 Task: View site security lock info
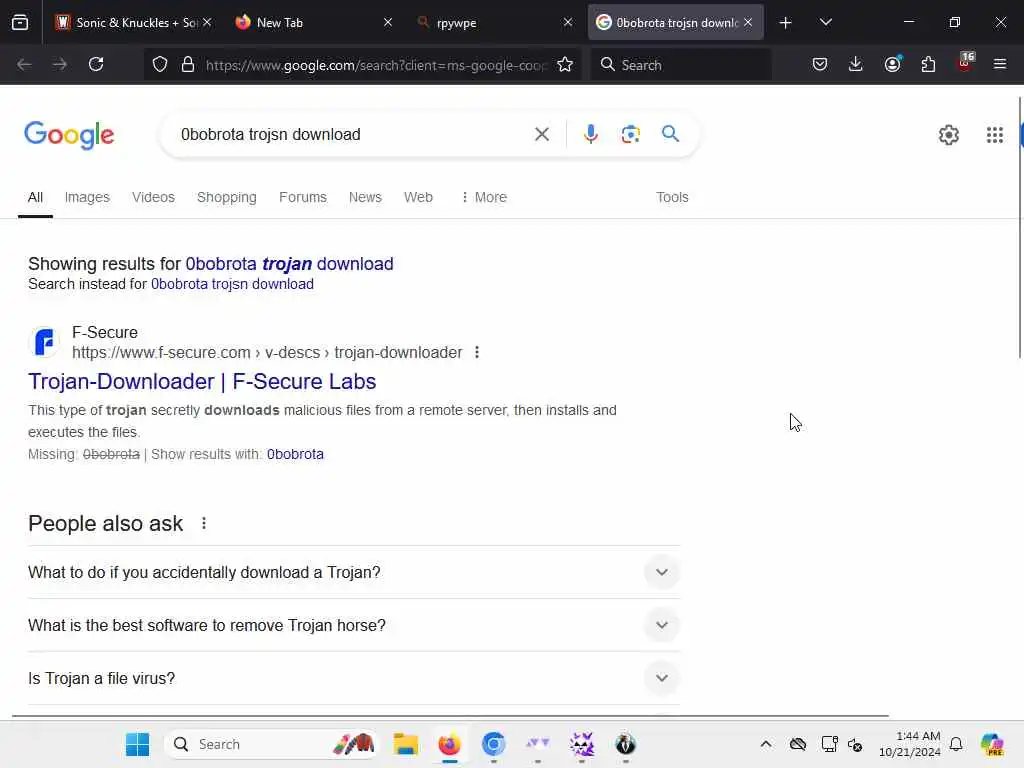[x=188, y=64]
